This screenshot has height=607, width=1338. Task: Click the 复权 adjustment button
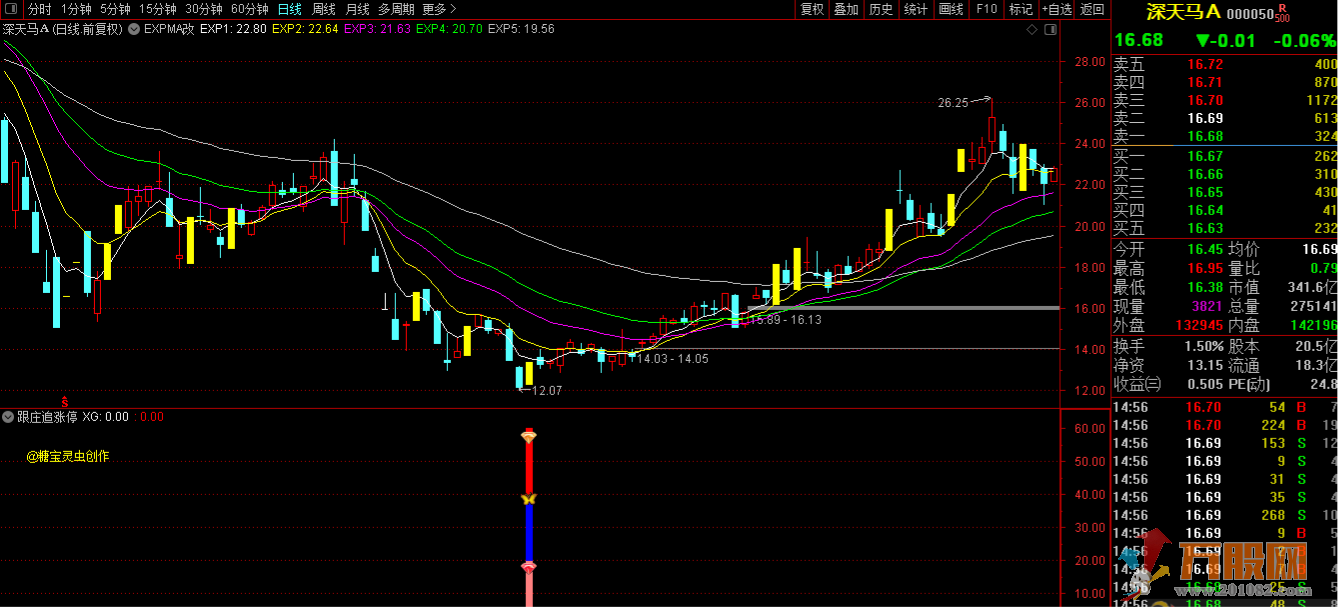pos(812,9)
